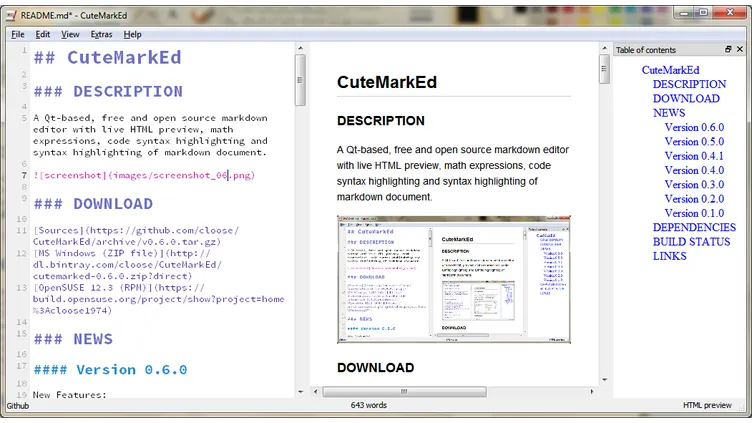Click DESCRIPTION heading in preview
The image size is (752, 423).
click(381, 121)
